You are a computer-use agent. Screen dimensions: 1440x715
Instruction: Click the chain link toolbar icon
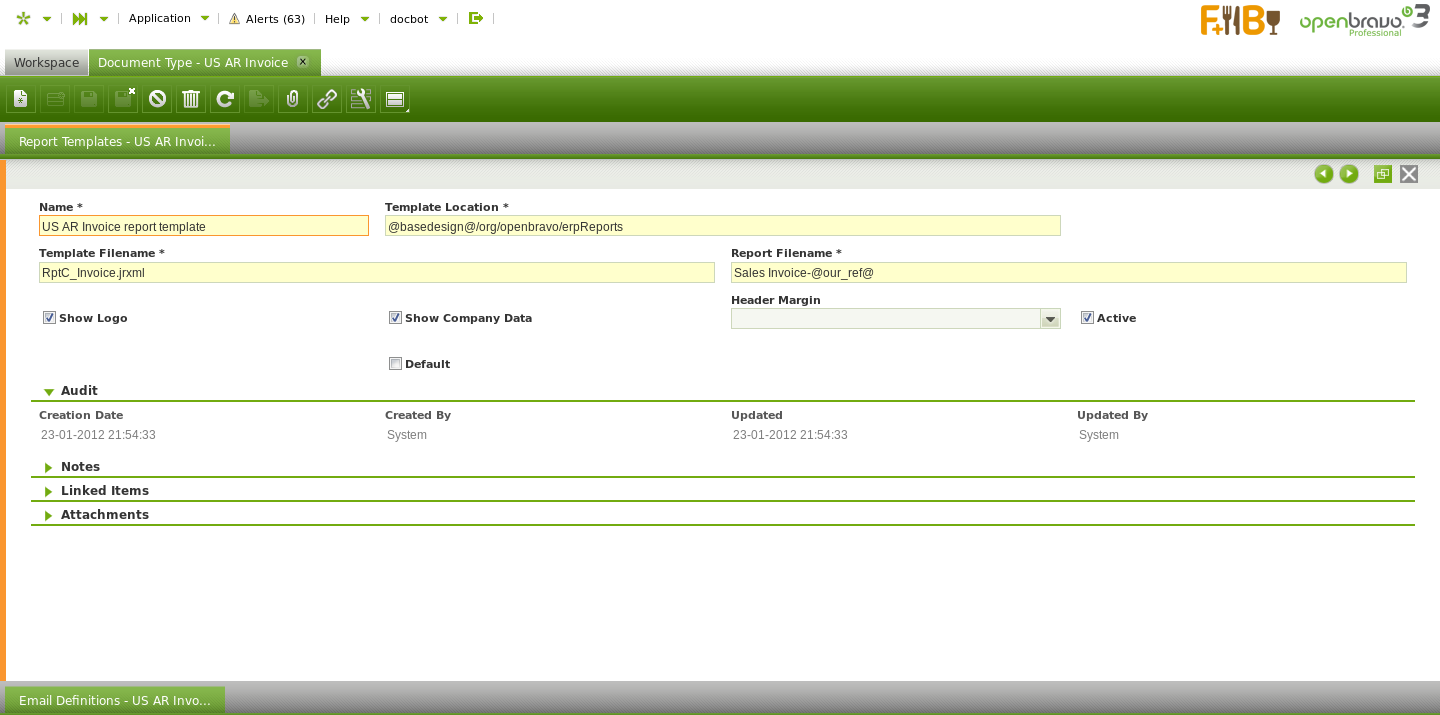pos(327,99)
